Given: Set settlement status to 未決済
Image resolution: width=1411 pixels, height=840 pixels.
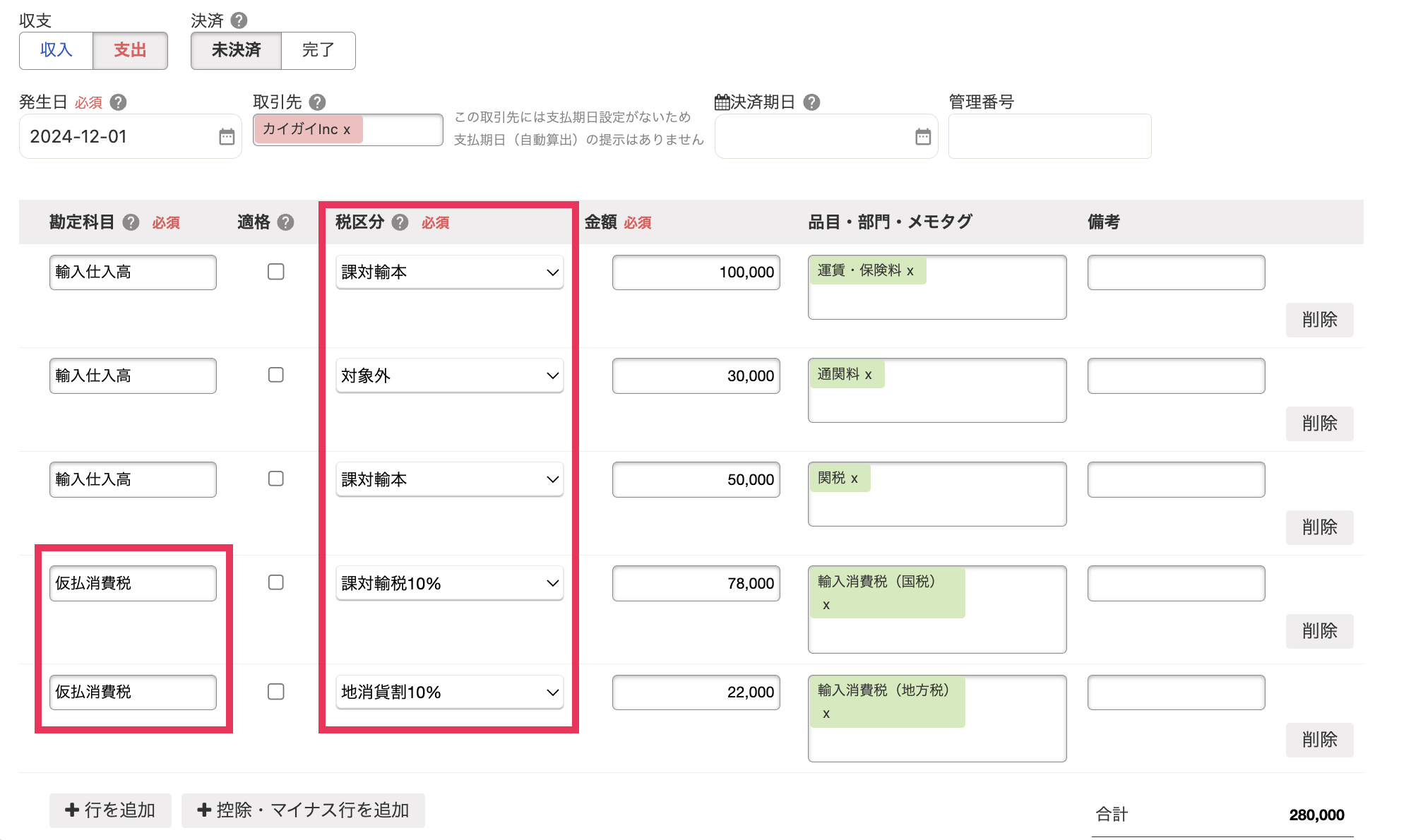Looking at the screenshot, I should point(236,50).
